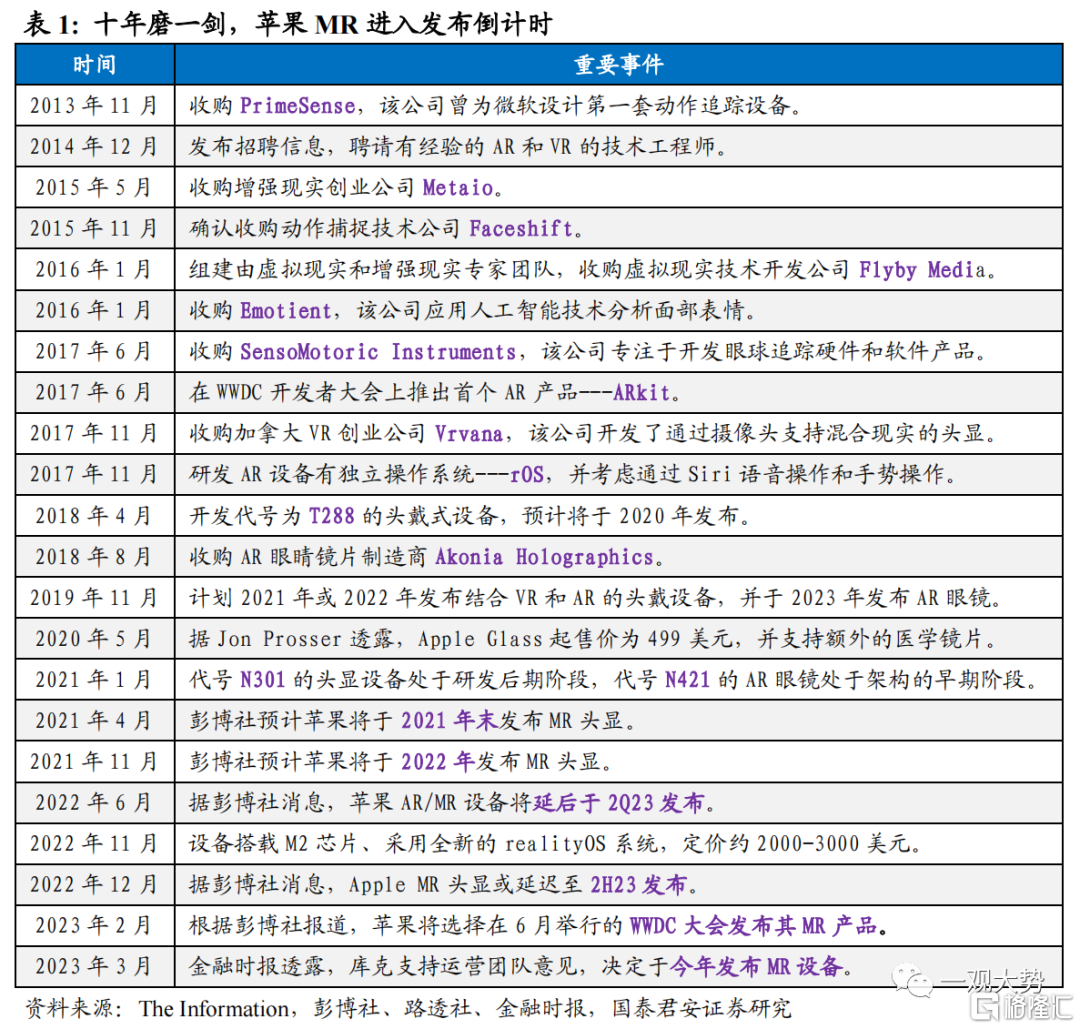Click the purple text 'Metaio'
1080x1029 pixels.
pos(458,187)
